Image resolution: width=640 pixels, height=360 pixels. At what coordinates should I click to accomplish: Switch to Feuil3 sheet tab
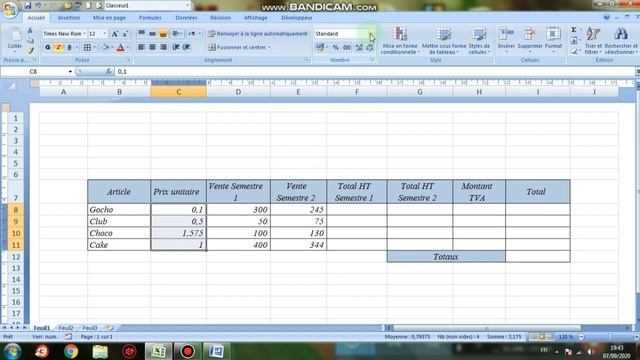click(x=90, y=328)
